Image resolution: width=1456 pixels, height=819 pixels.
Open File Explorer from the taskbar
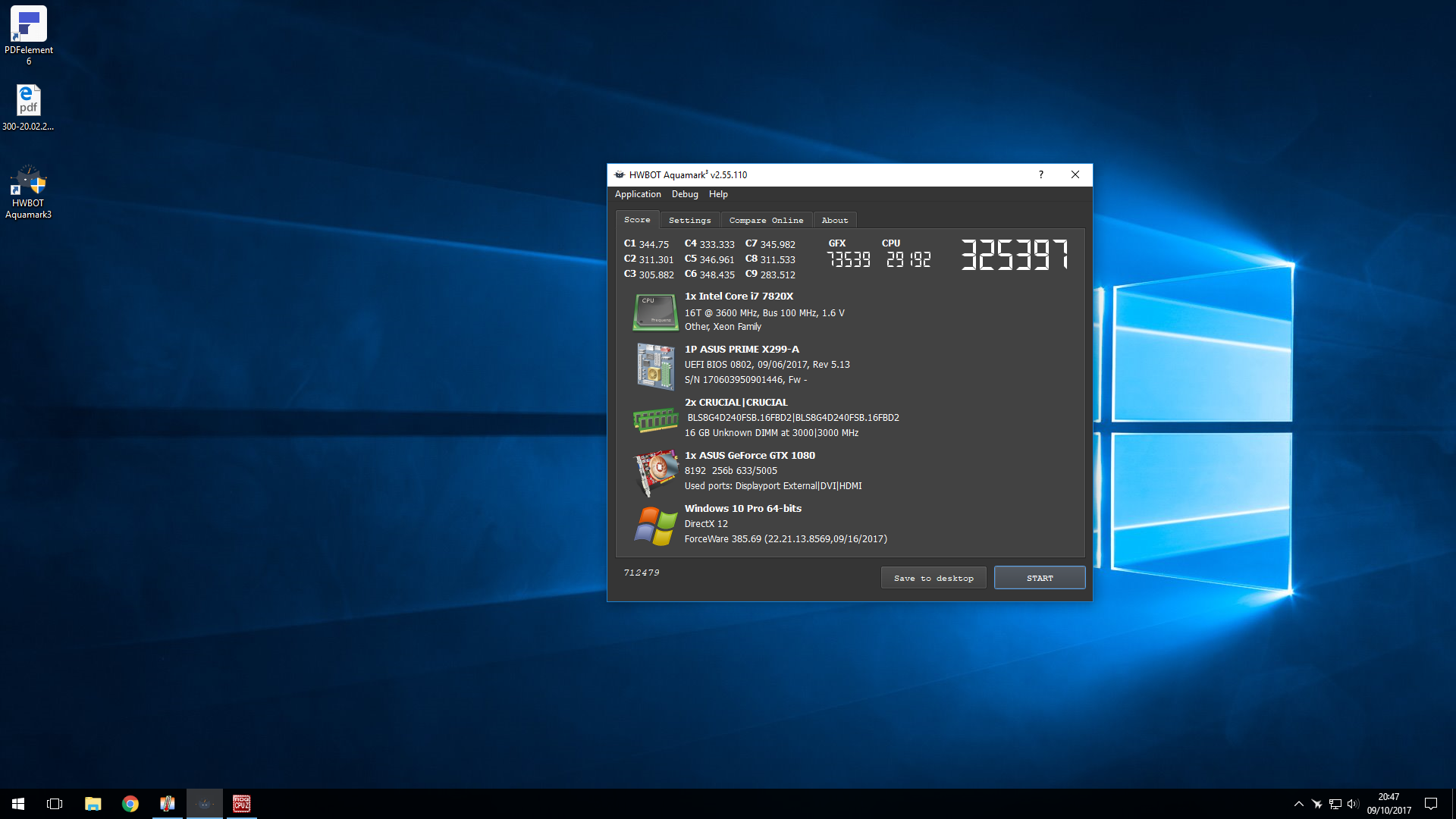93,804
